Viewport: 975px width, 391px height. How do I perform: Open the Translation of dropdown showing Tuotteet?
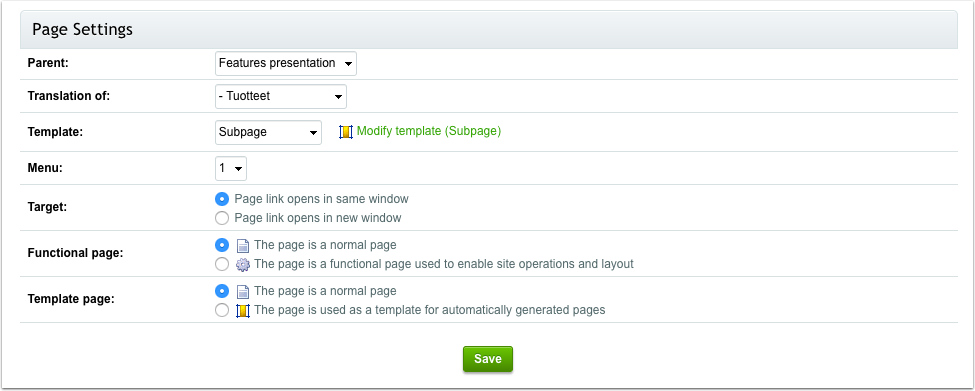click(281, 96)
